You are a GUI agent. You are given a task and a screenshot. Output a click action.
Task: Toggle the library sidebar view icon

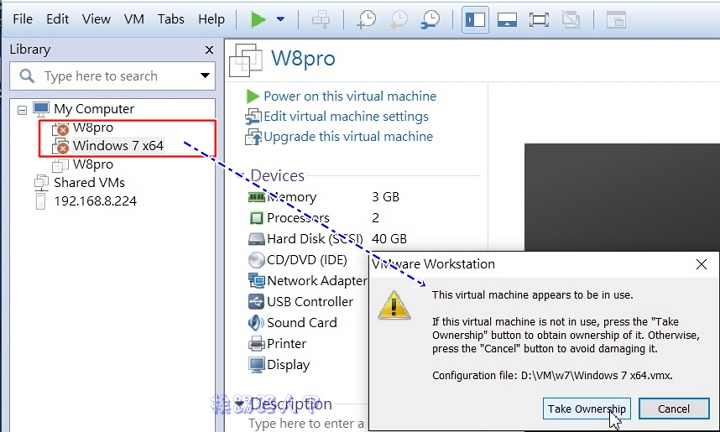(x=474, y=19)
